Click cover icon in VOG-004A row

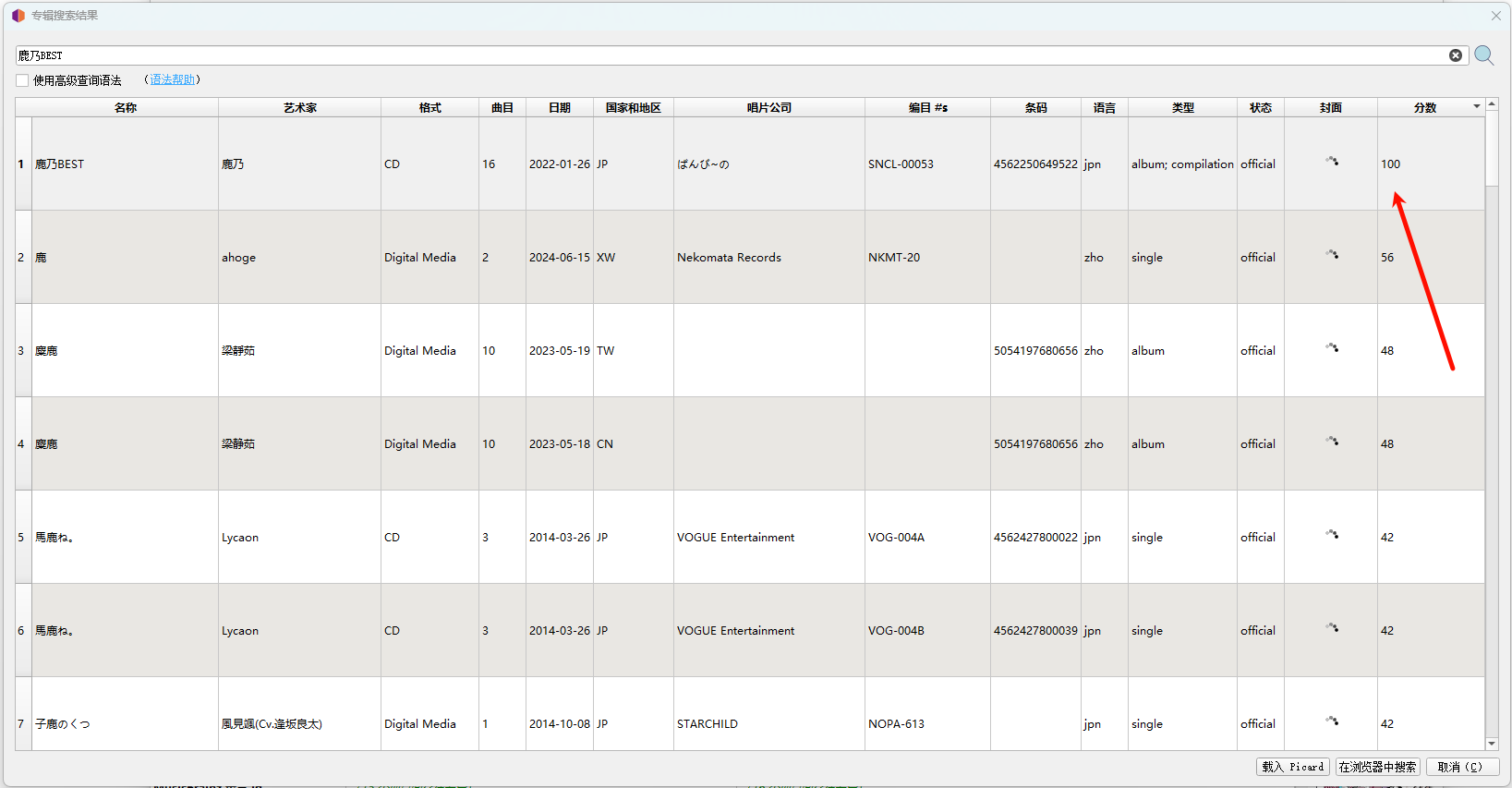(x=1331, y=535)
